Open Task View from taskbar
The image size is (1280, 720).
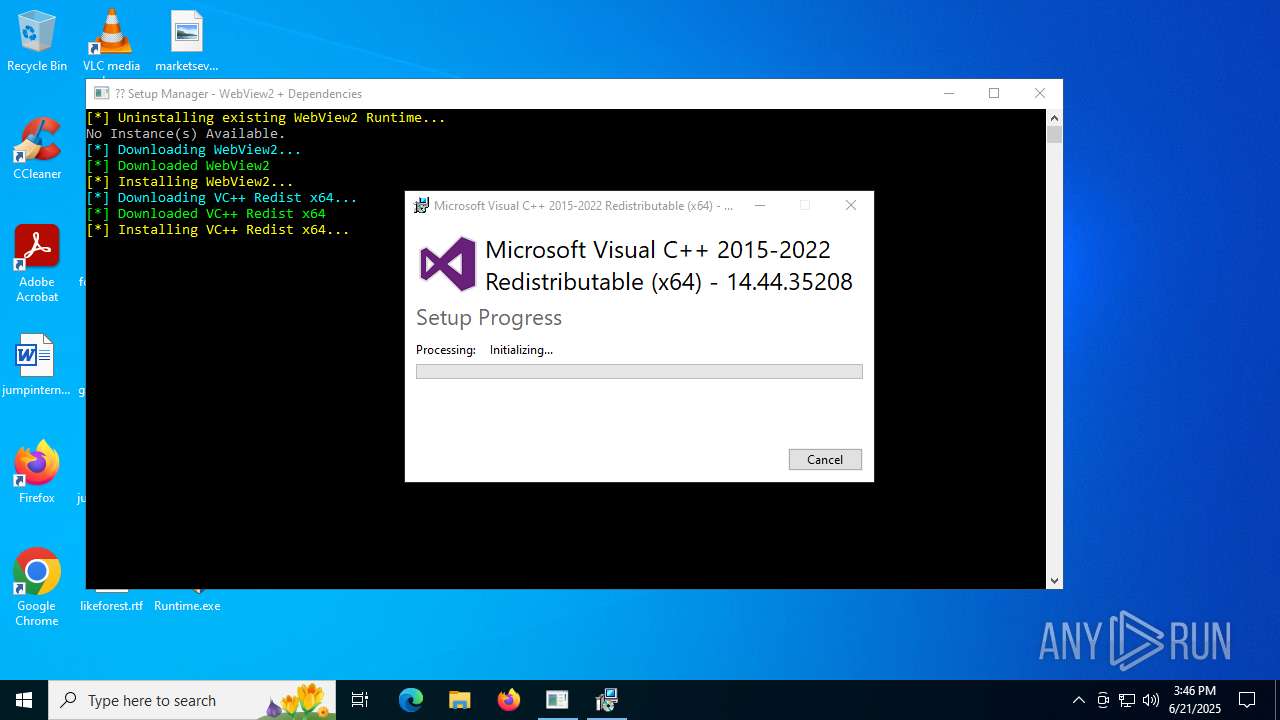(x=360, y=700)
